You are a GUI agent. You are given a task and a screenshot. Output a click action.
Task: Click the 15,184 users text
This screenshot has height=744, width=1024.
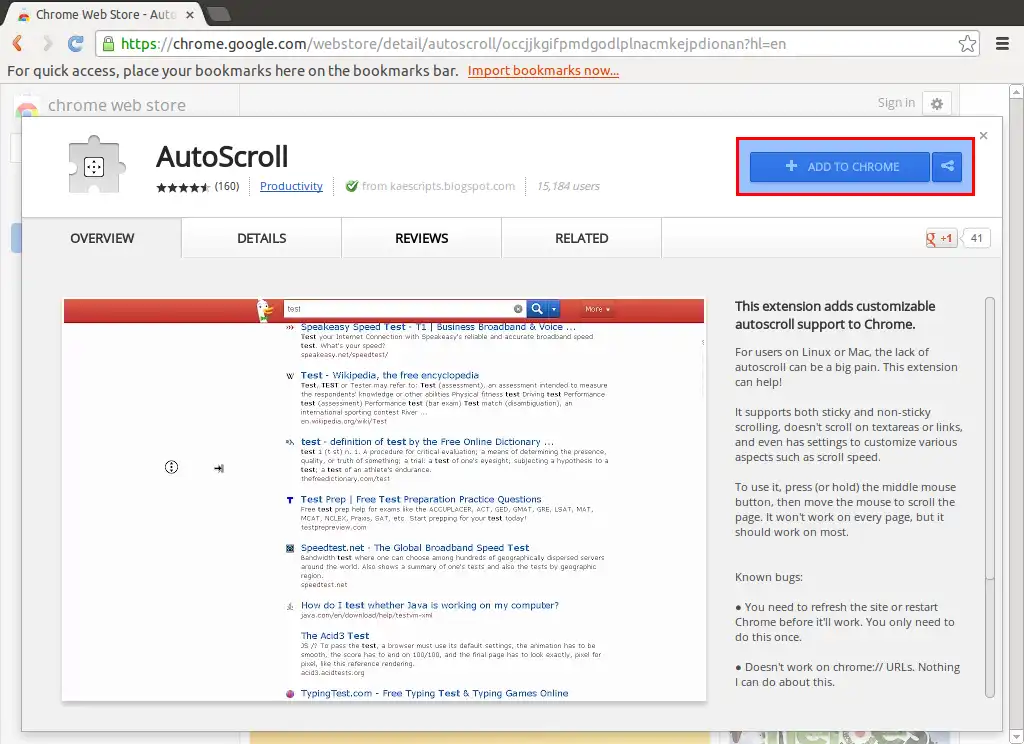(x=568, y=186)
